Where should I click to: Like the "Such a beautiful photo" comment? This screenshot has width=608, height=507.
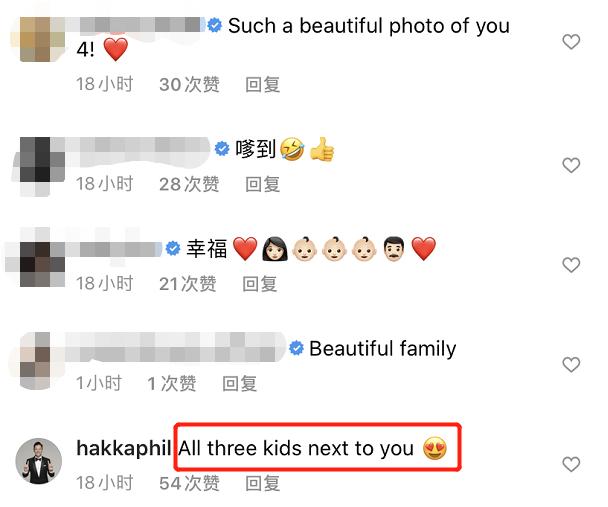571,42
